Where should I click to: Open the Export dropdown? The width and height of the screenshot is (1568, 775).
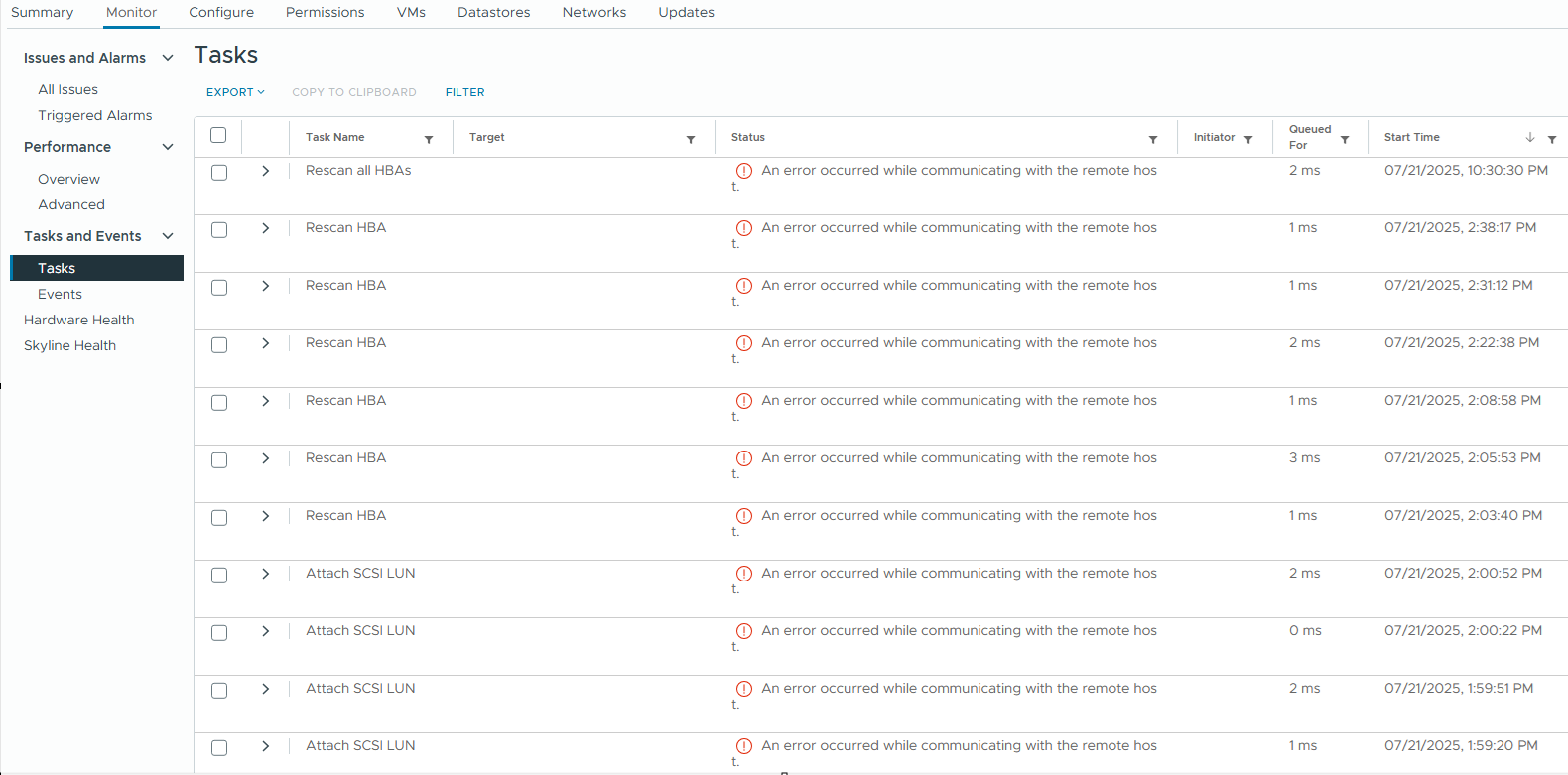235,92
